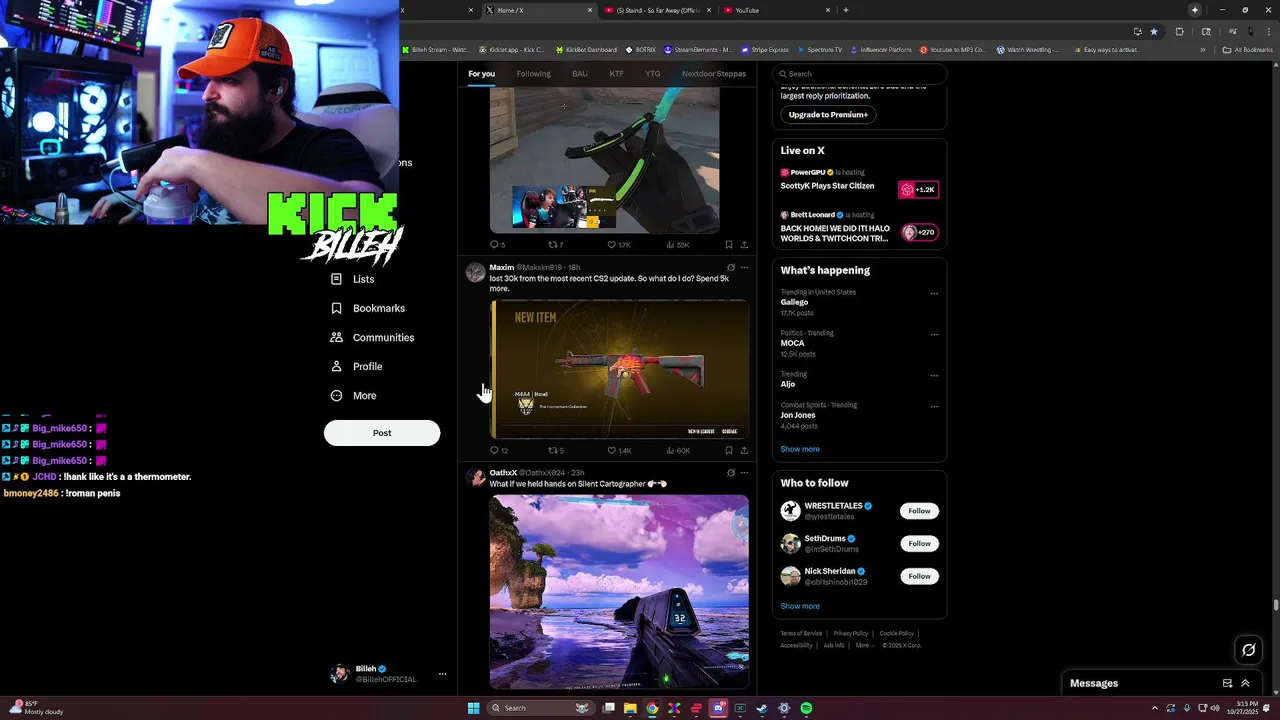1280x720 pixels.
Task: Open options for Jon Jones trend
Action: 934,407
